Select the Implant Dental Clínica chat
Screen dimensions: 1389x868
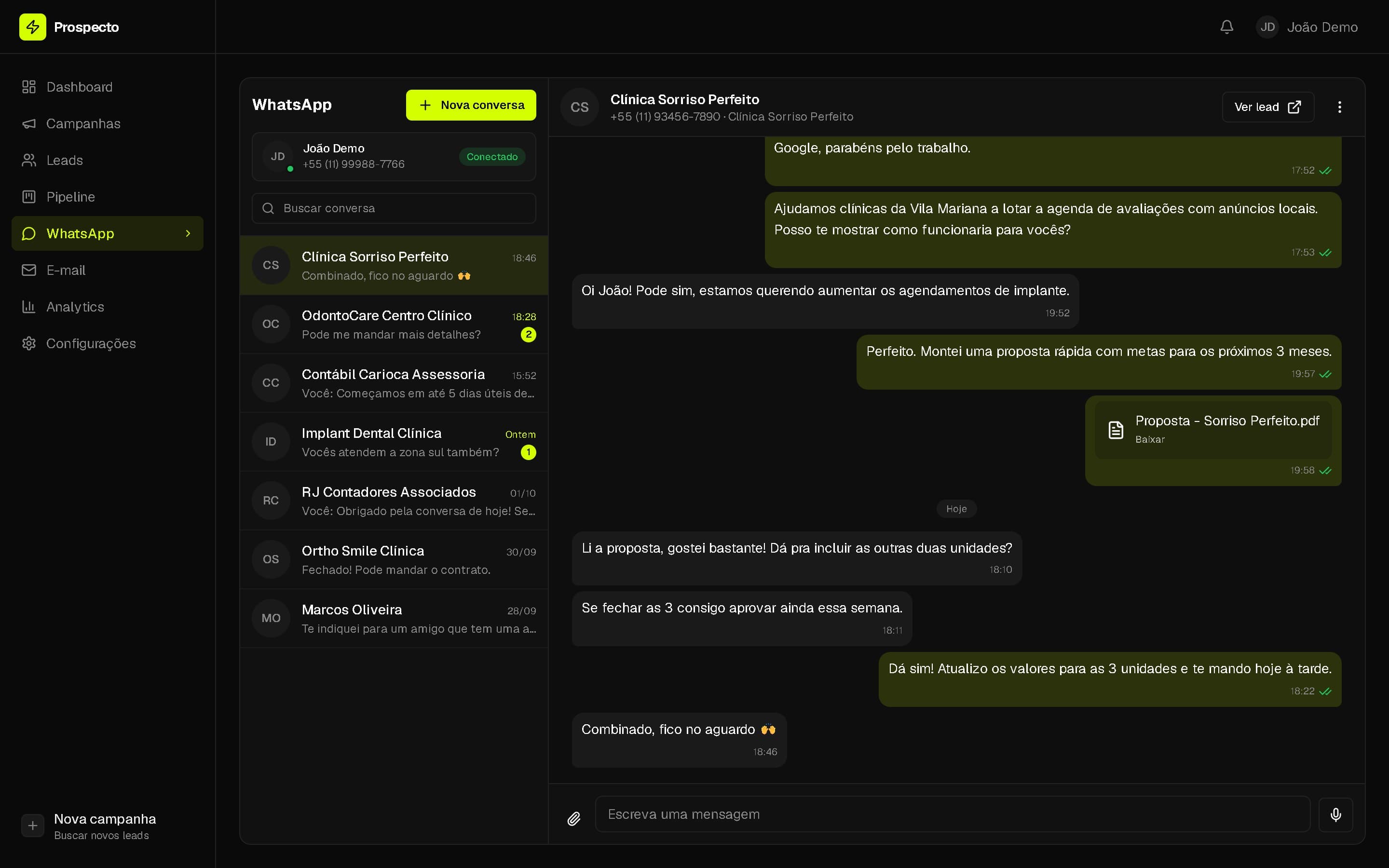click(x=394, y=442)
